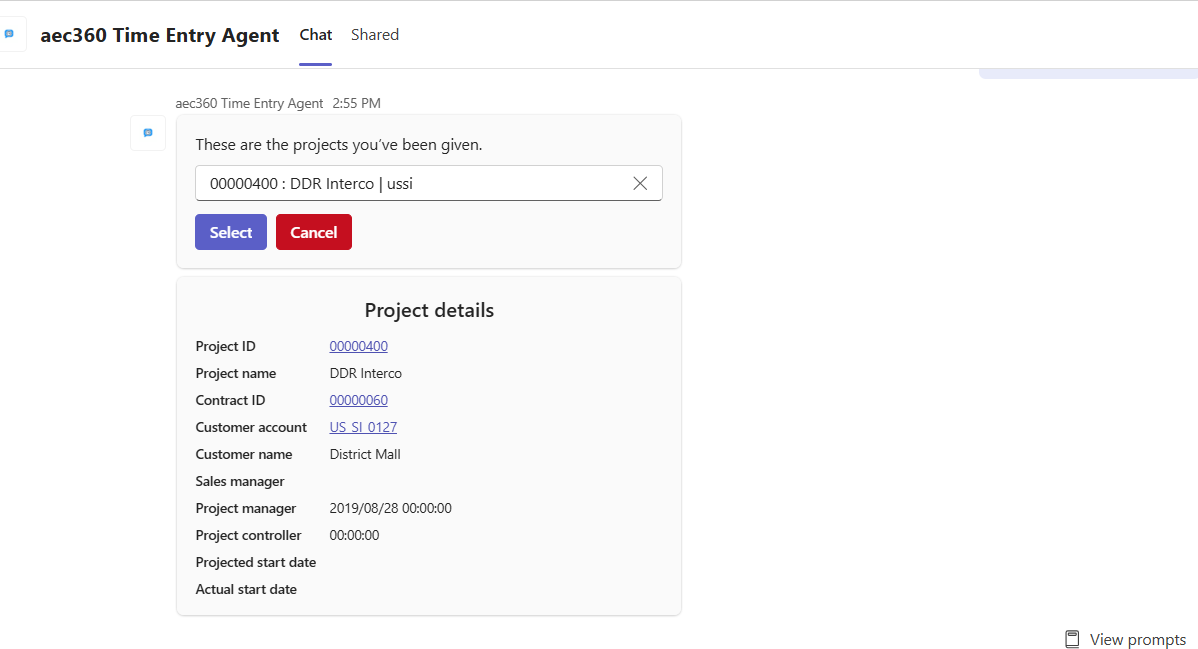
Task: Click the District Mall customer name value
Action: [365, 454]
